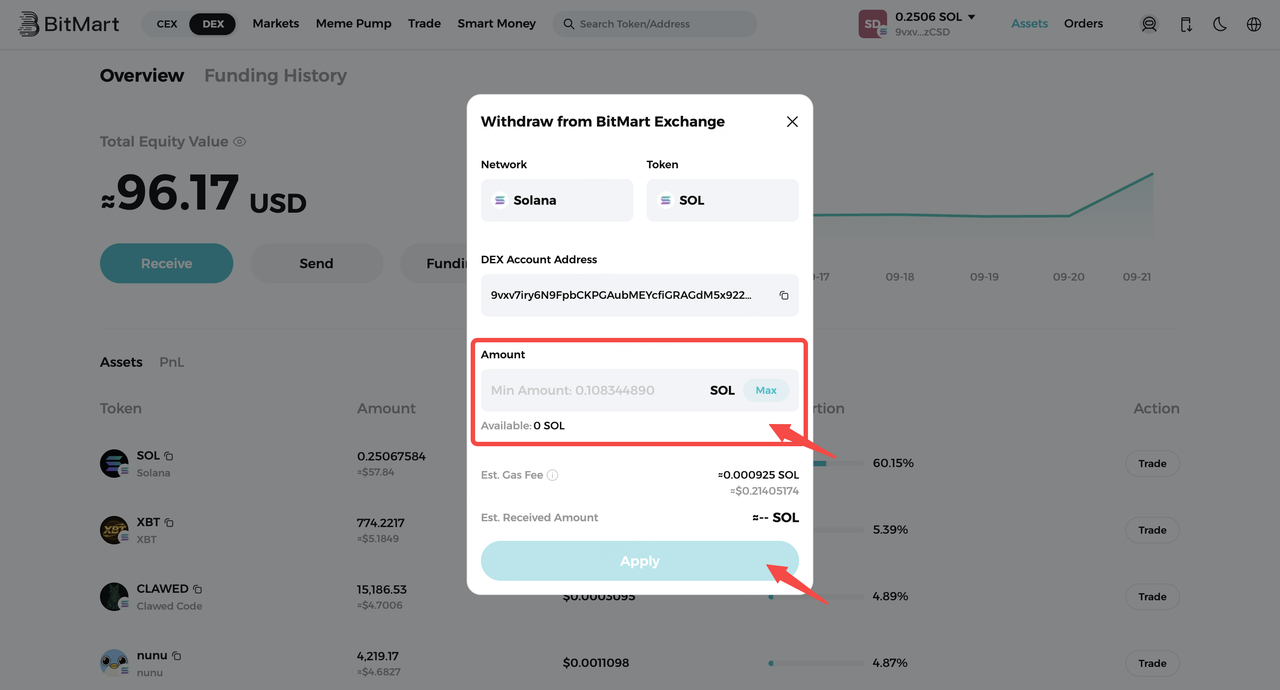This screenshot has width=1280, height=690.
Task: Open customer support headset icon
Action: coord(1149,24)
